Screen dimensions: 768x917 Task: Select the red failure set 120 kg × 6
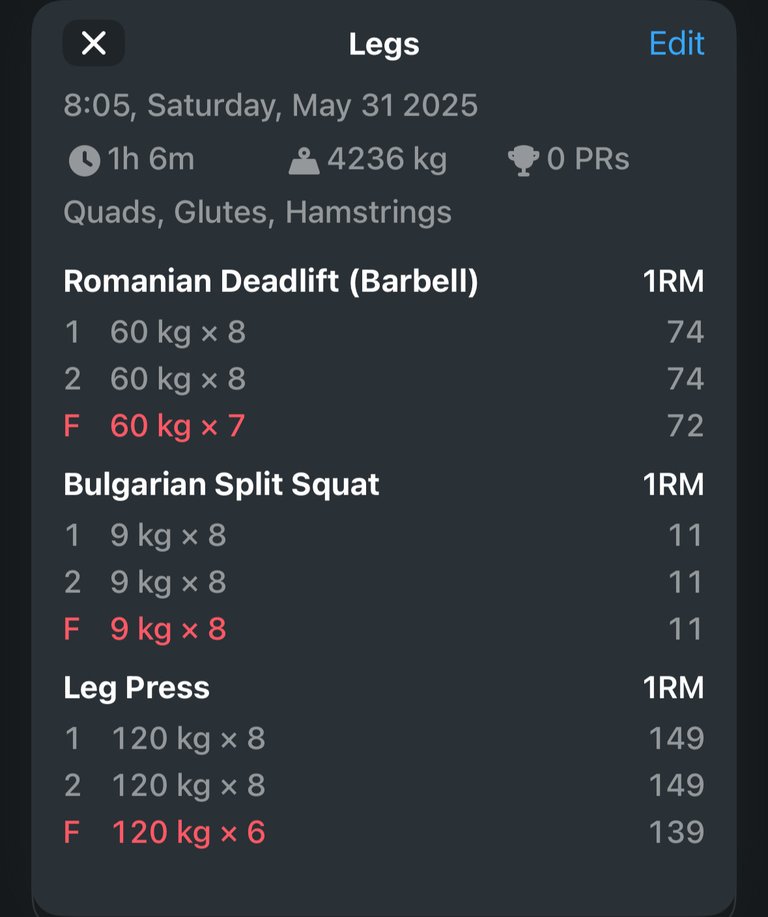click(x=384, y=832)
